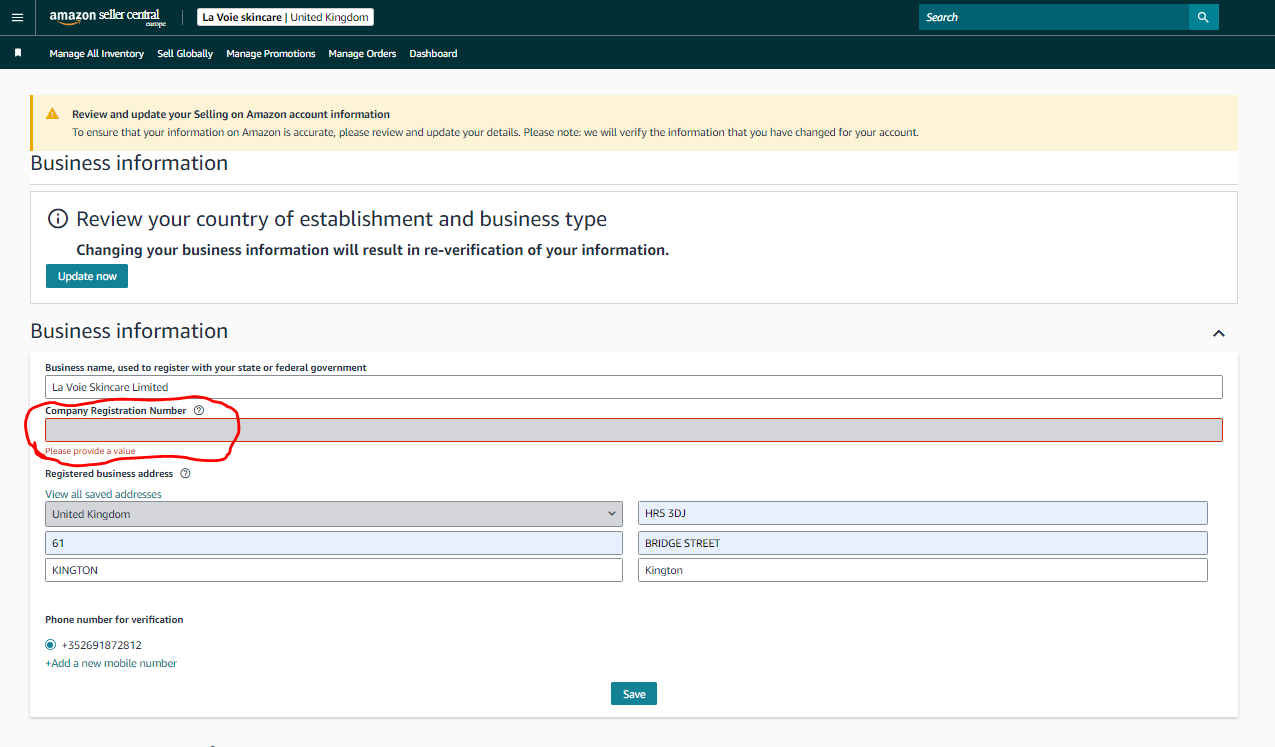Click the 'Please provide a value' error text
The image size is (1275, 747).
[90, 451]
